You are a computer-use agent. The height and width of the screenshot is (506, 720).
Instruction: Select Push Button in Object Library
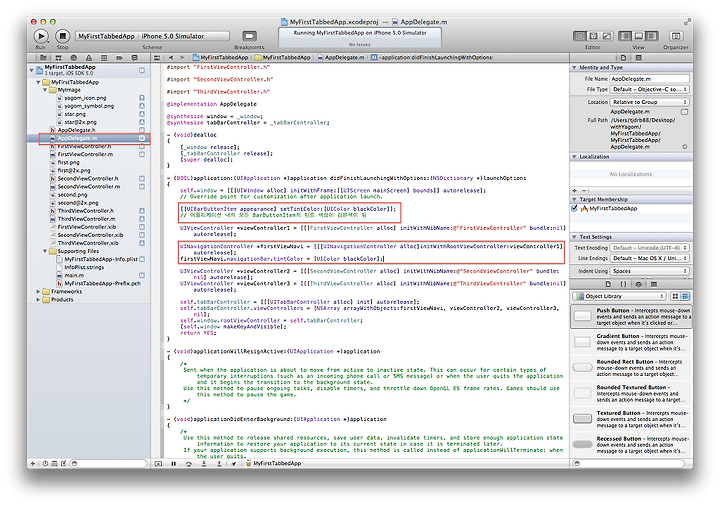point(631,317)
